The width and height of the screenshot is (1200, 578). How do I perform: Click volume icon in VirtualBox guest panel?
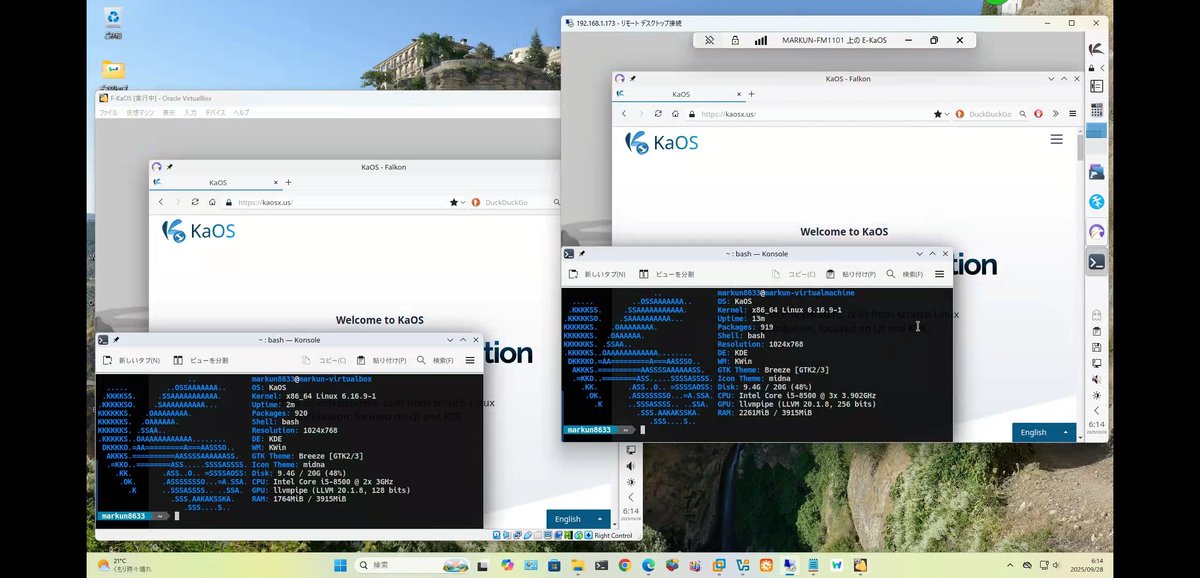(x=630, y=466)
